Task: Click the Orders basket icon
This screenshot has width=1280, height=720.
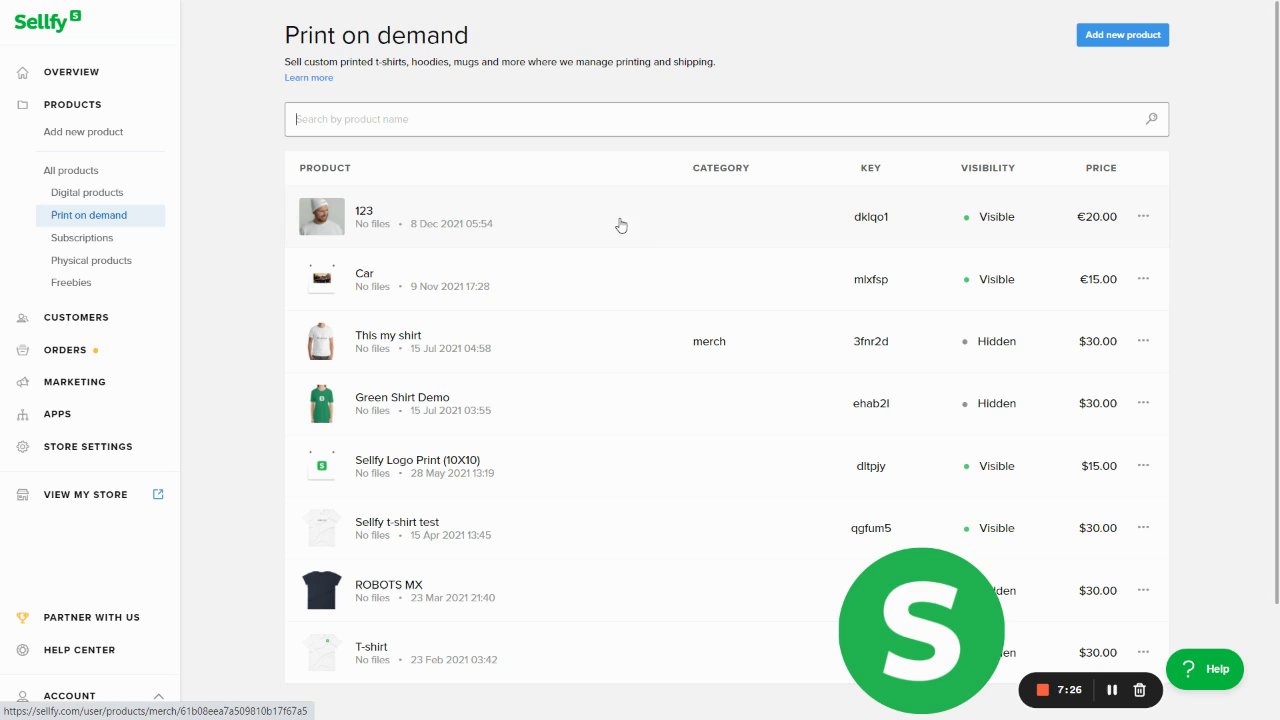Action: tap(23, 350)
